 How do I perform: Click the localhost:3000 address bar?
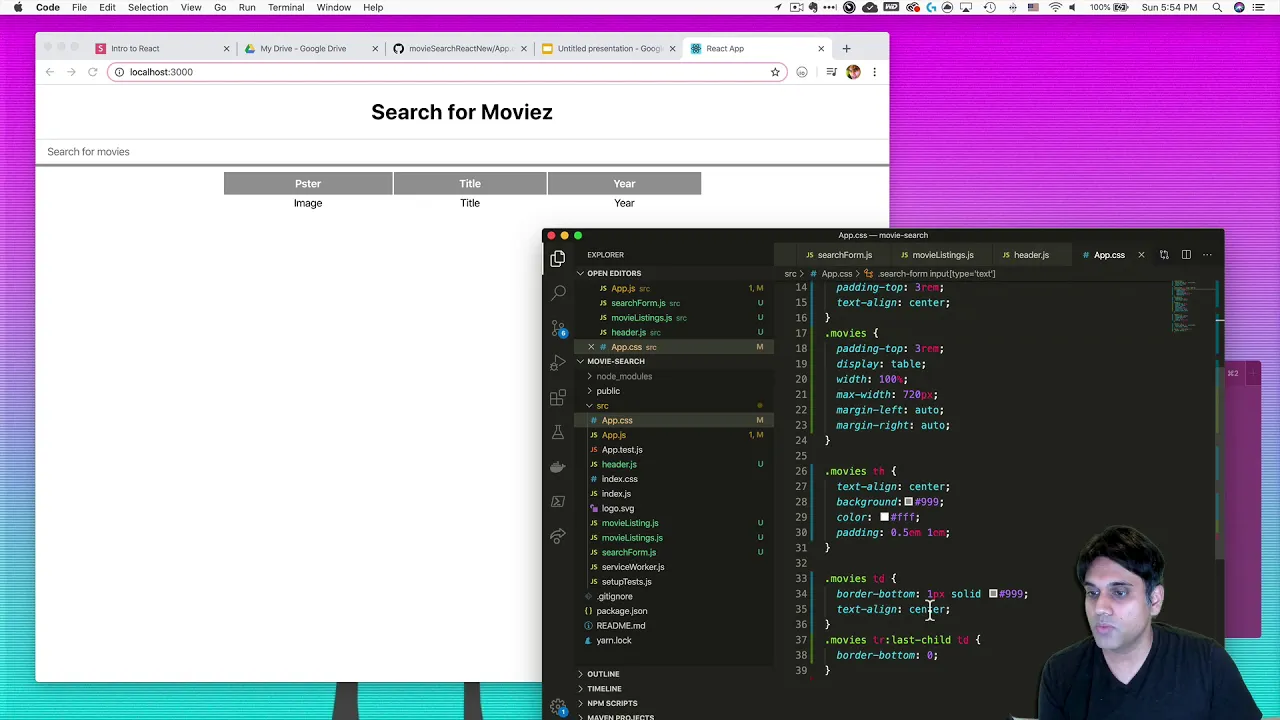pos(445,72)
